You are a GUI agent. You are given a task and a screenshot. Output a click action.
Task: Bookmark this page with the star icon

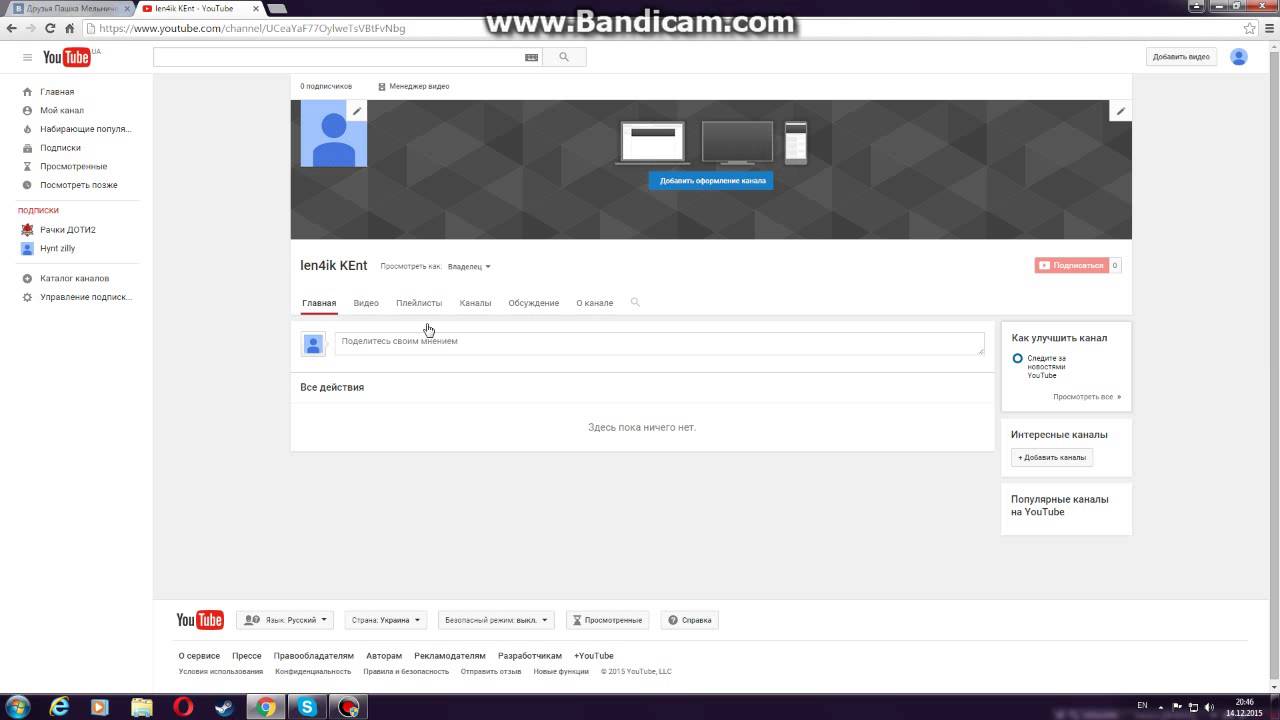[x=1249, y=28]
